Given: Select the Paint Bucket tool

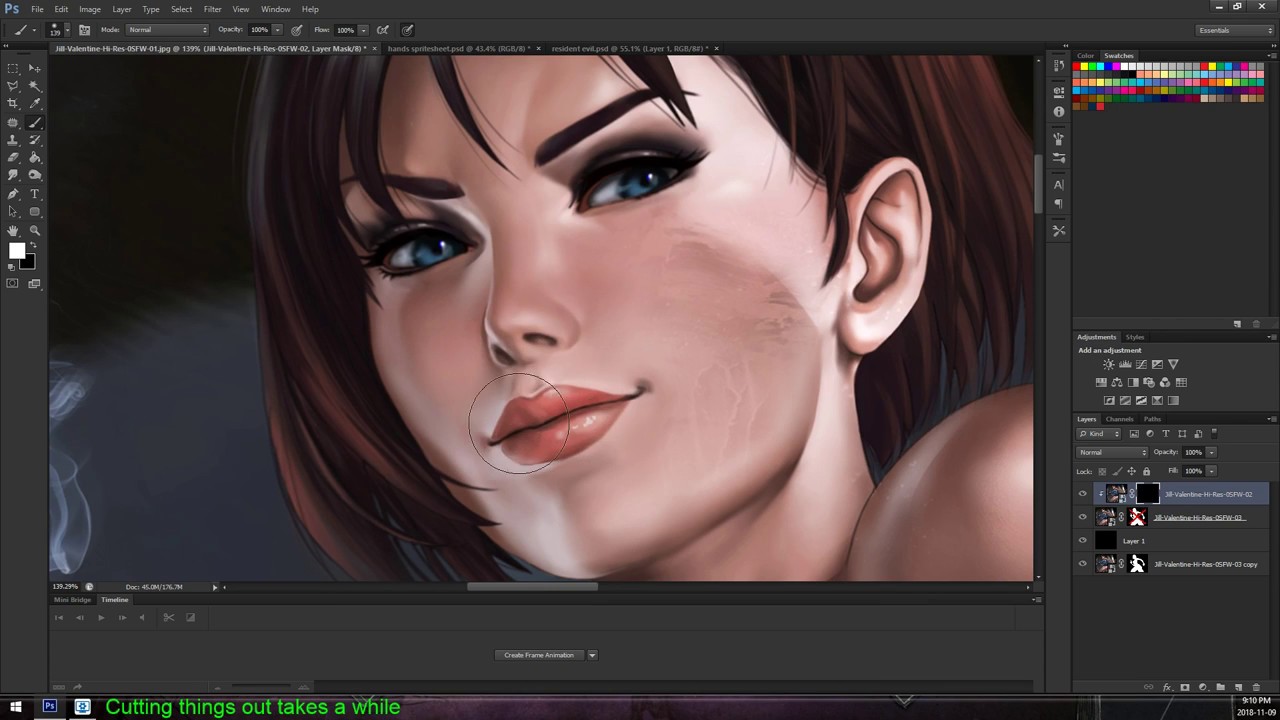Looking at the screenshot, I should [34, 157].
